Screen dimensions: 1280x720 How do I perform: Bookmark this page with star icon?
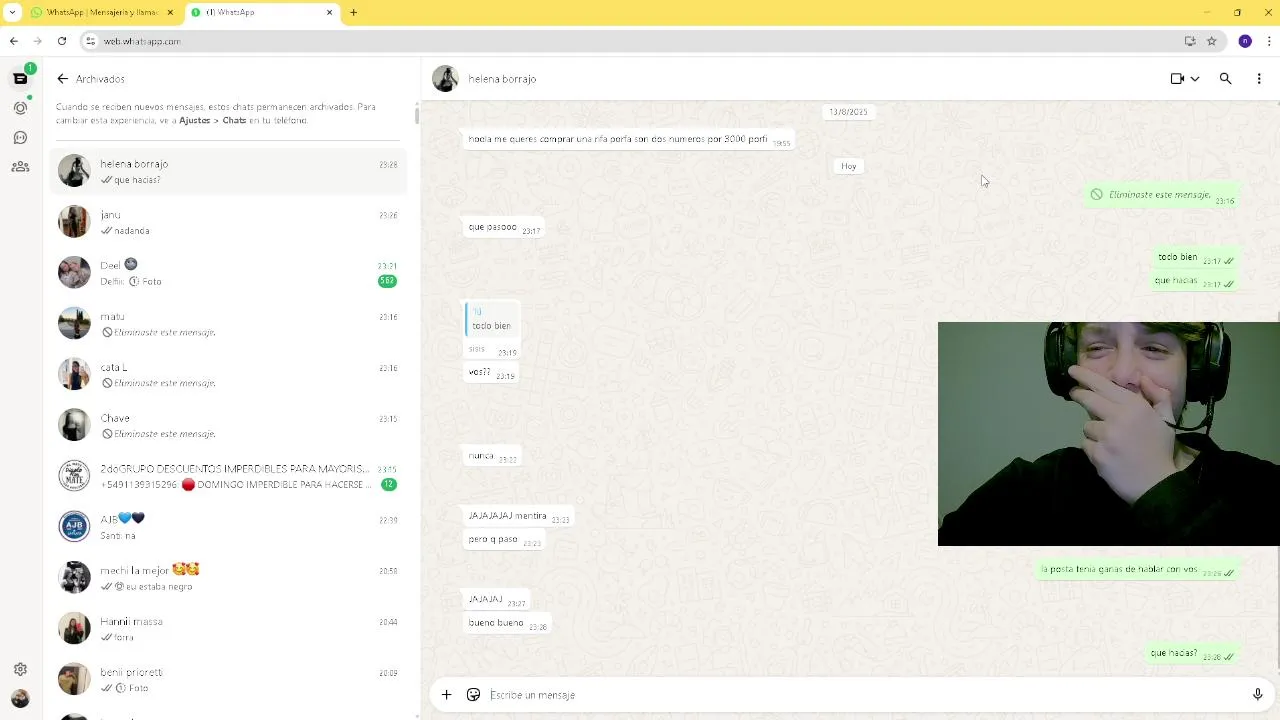pos(1211,41)
